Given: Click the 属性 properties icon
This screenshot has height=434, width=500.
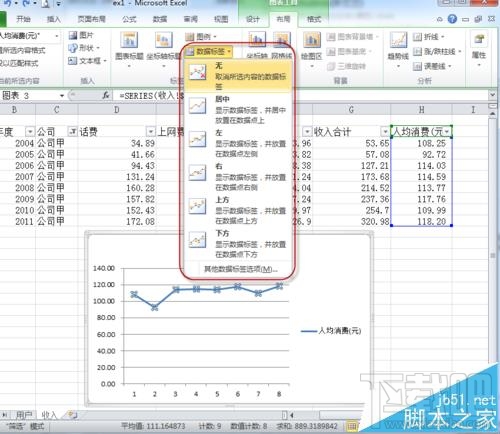Looking at the screenshot, I should [x=479, y=40].
